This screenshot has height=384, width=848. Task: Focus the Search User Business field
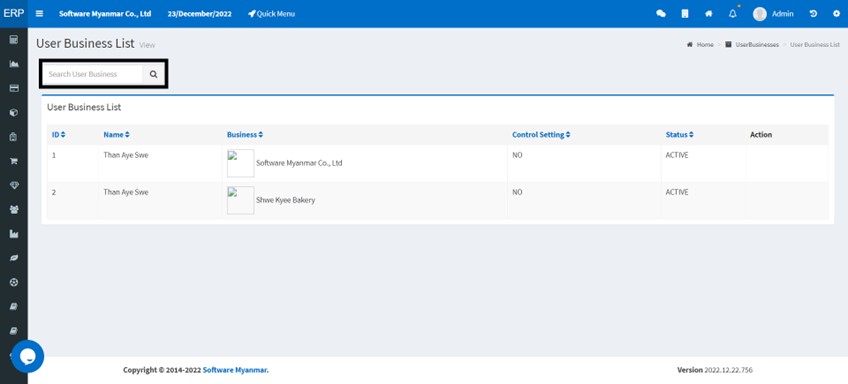point(92,74)
